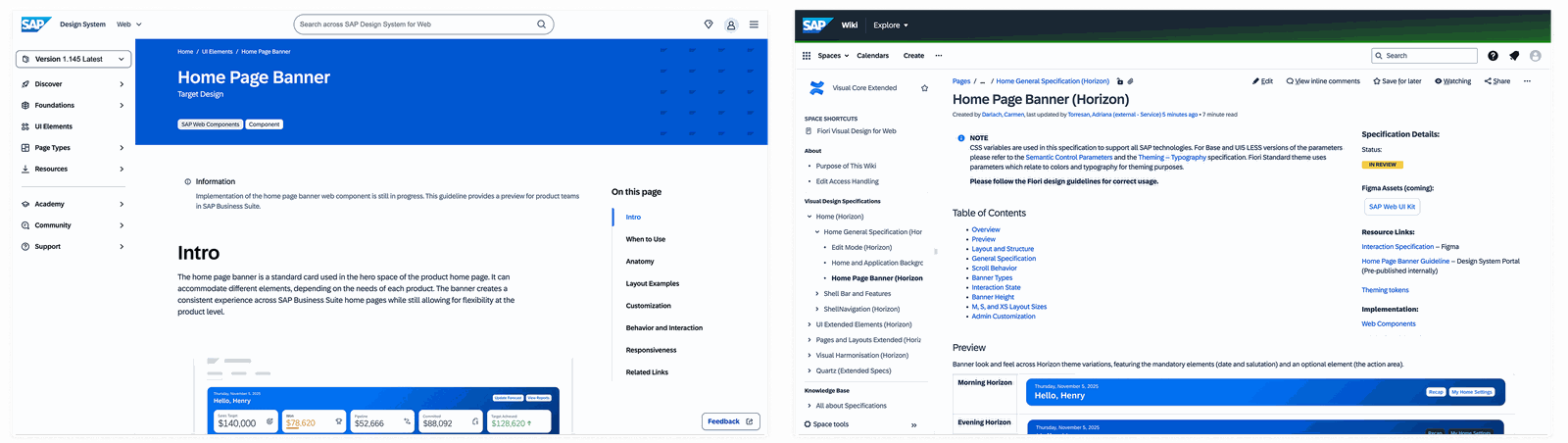Viewport: 1568px width, 443px height.
Task: Expand the Page Types section chevron
Action: [x=122, y=148]
